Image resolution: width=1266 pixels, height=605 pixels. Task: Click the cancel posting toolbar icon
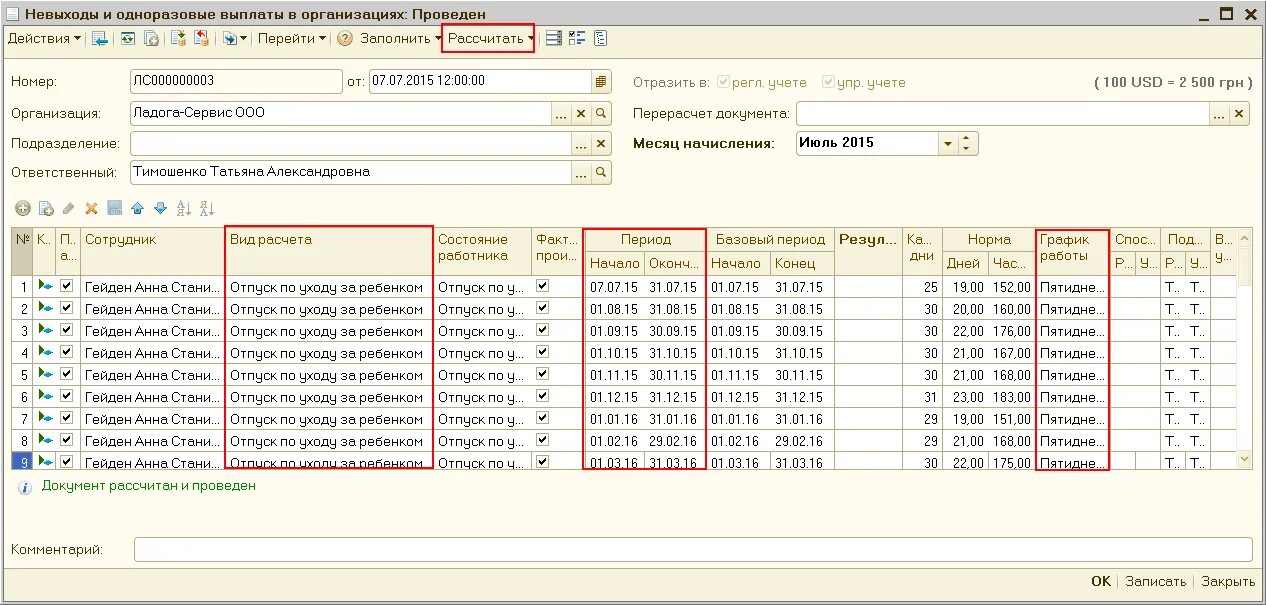point(201,39)
